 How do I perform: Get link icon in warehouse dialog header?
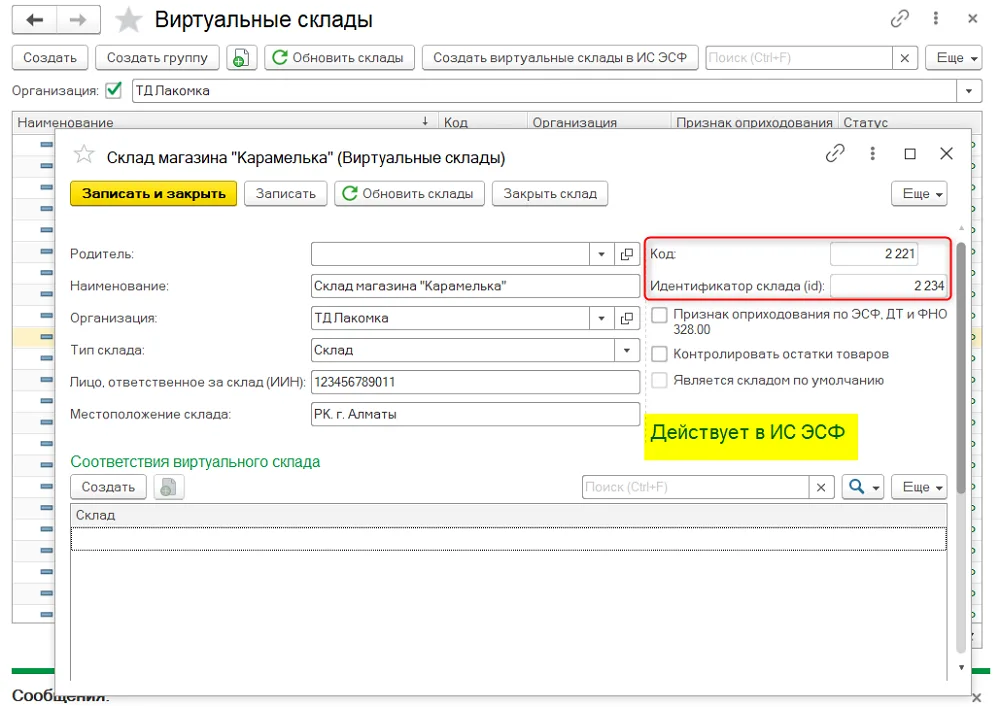point(835,153)
